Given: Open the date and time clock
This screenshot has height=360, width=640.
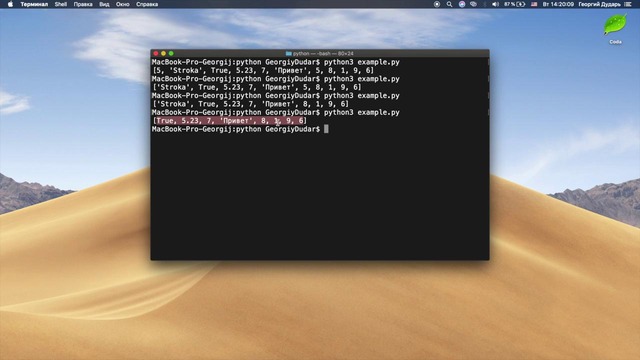Looking at the screenshot, I should [558, 4].
